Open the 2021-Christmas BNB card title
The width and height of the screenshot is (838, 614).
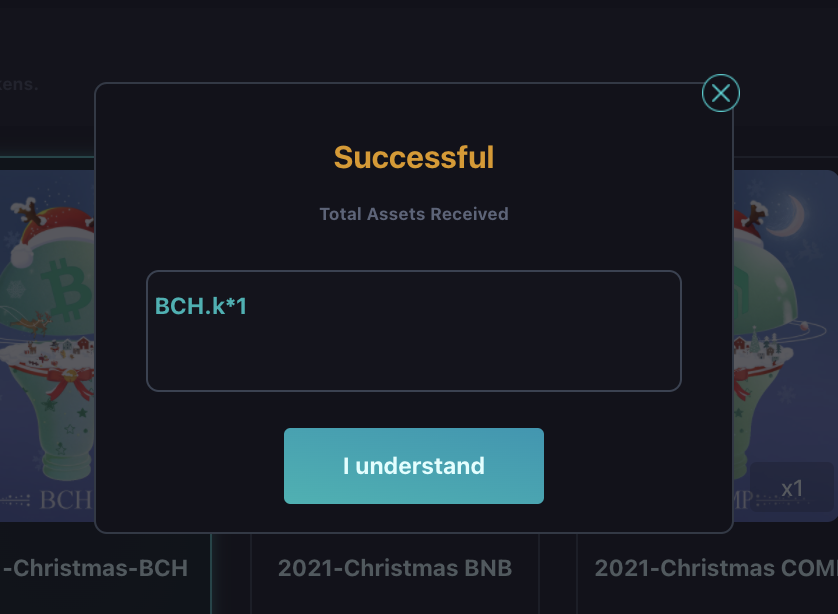click(x=395, y=568)
